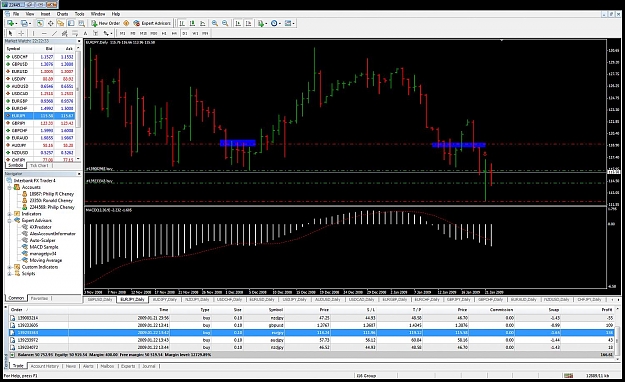This screenshot has height=382, width=625.
Task: Launch MetaEditor from the toolbar icon
Action: (126, 23)
